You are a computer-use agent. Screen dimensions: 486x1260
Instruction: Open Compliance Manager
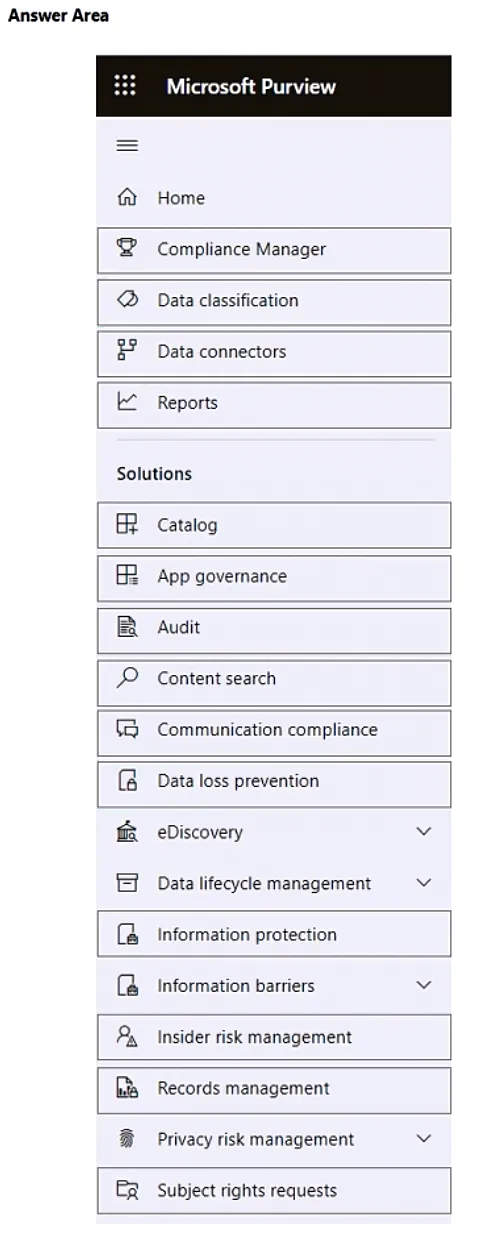point(274,250)
